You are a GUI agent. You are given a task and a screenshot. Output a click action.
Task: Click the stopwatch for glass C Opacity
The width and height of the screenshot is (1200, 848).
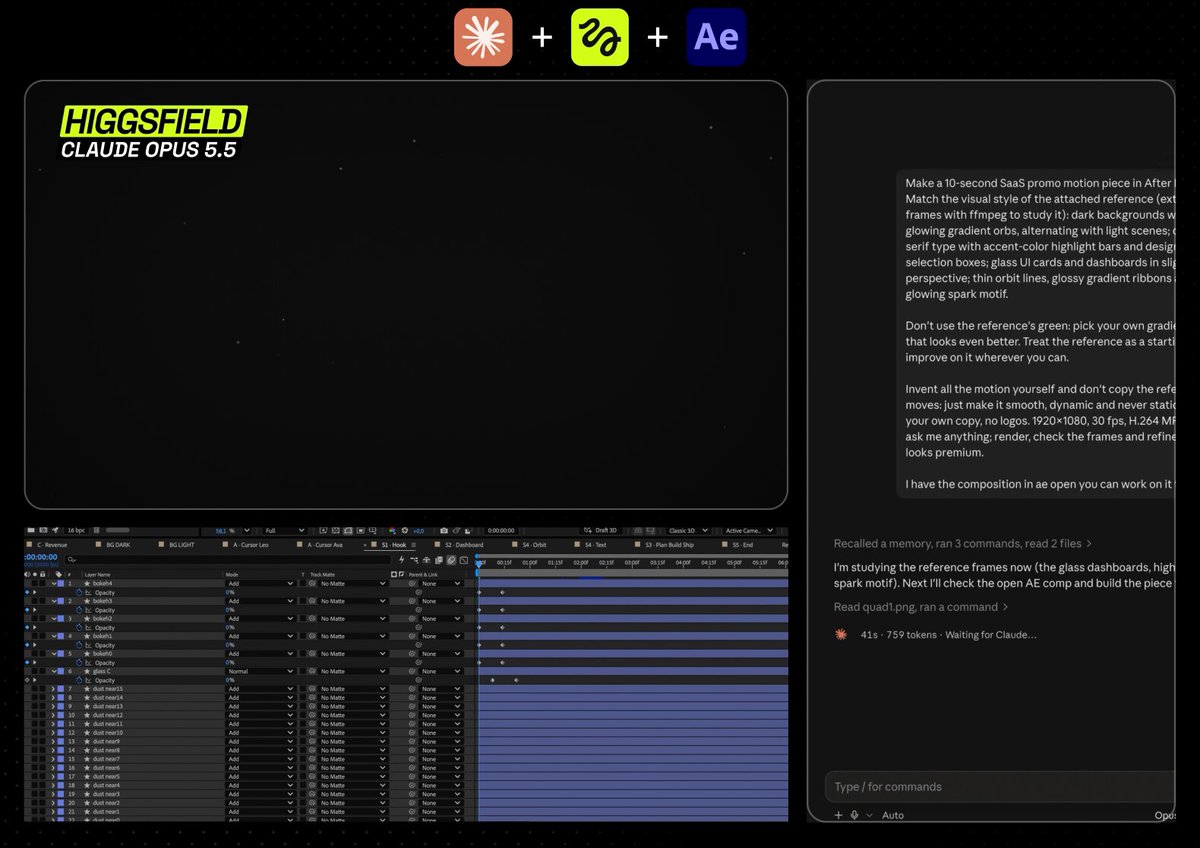pyautogui.click(x=79, y=680)
